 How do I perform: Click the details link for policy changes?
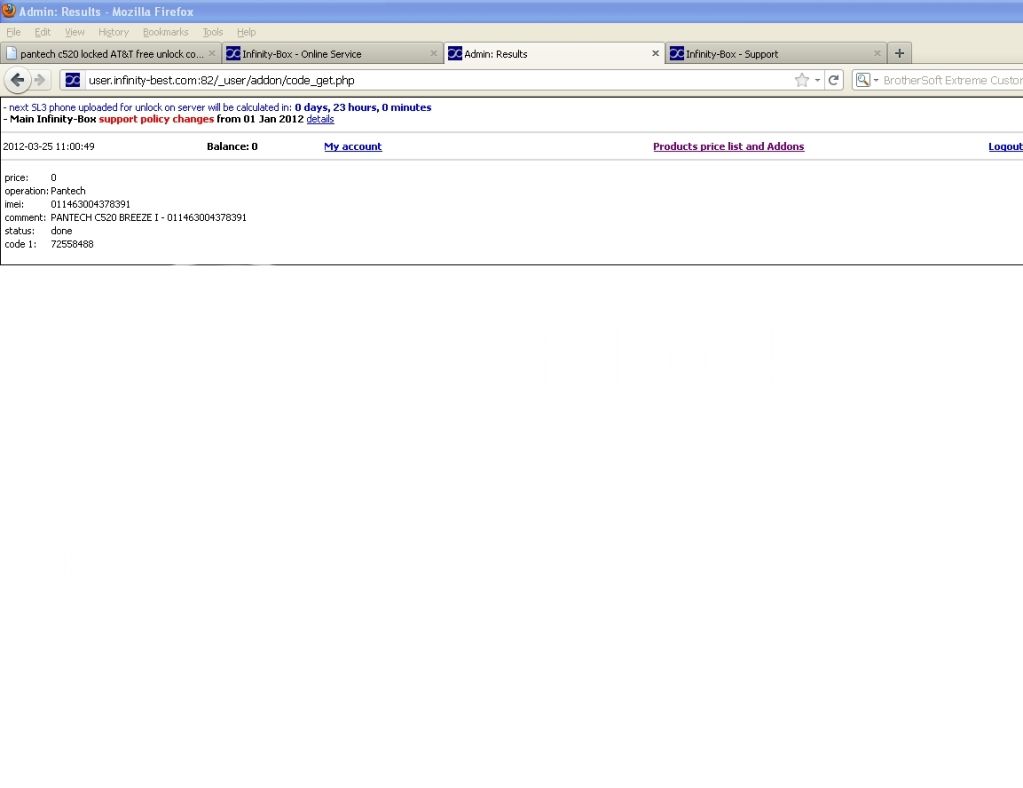click(x=320, y=119)
